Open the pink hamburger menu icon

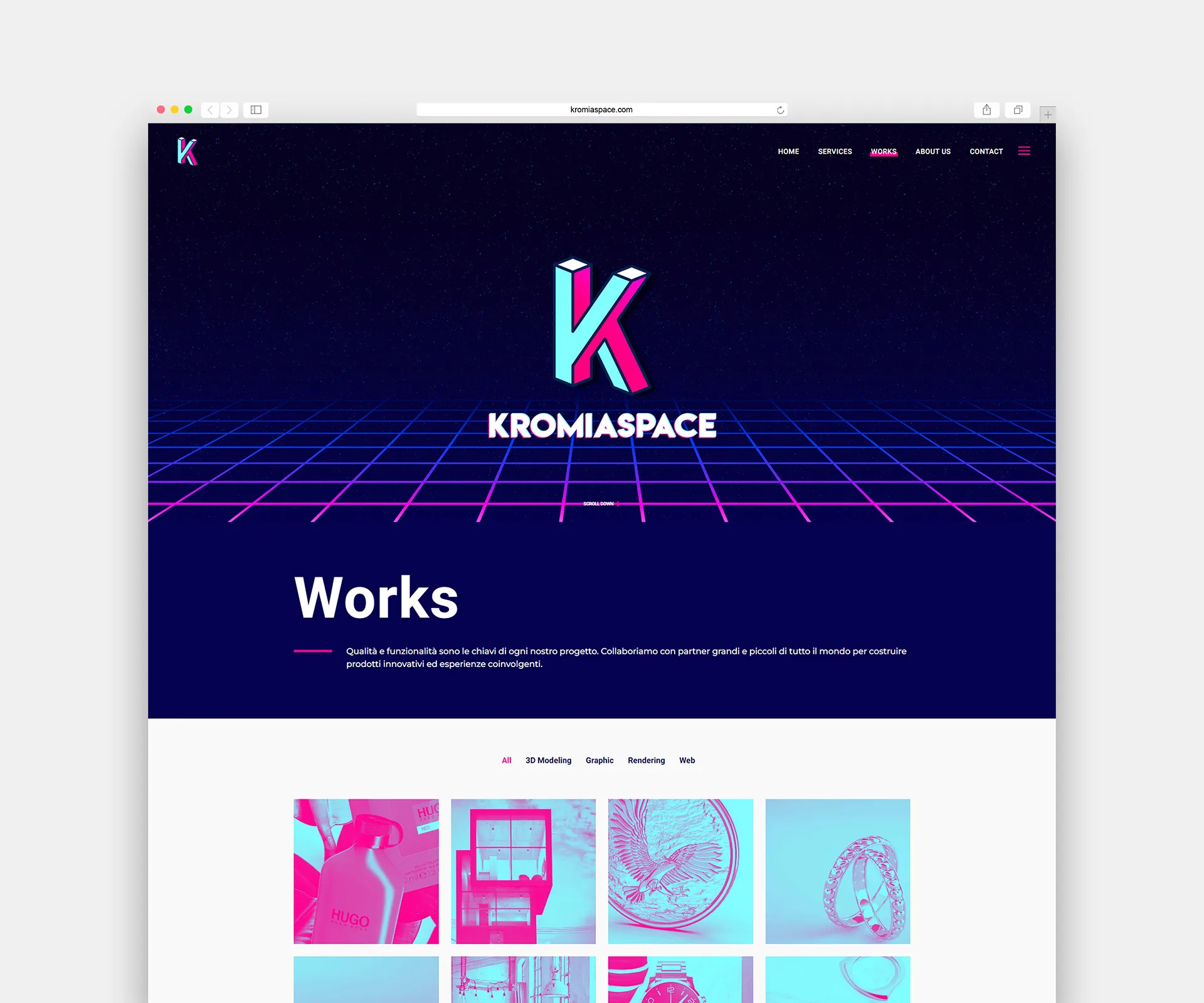click(1023, 151)
